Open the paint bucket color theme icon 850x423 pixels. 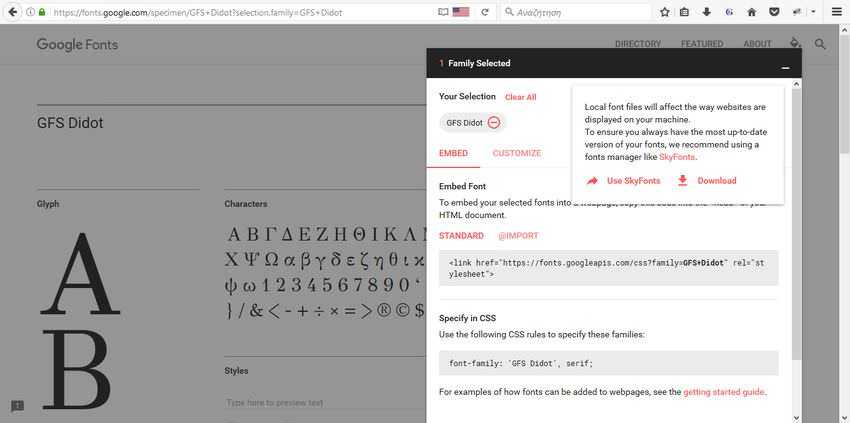[795, 43]
